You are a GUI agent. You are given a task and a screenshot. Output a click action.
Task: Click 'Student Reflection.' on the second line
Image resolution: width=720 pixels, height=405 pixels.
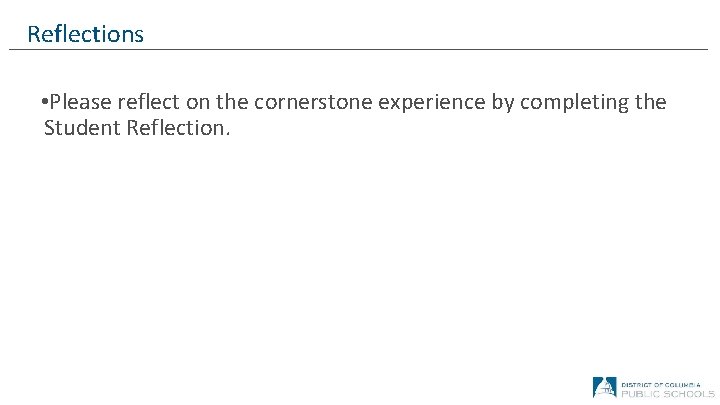(137, 128)
